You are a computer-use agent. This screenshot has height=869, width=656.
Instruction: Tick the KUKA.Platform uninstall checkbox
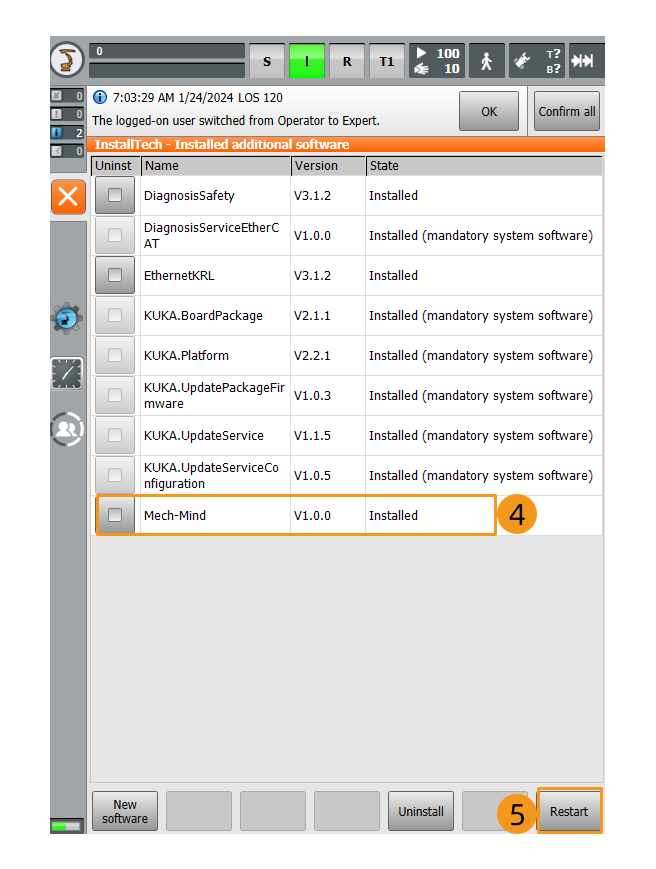point(115,355)
